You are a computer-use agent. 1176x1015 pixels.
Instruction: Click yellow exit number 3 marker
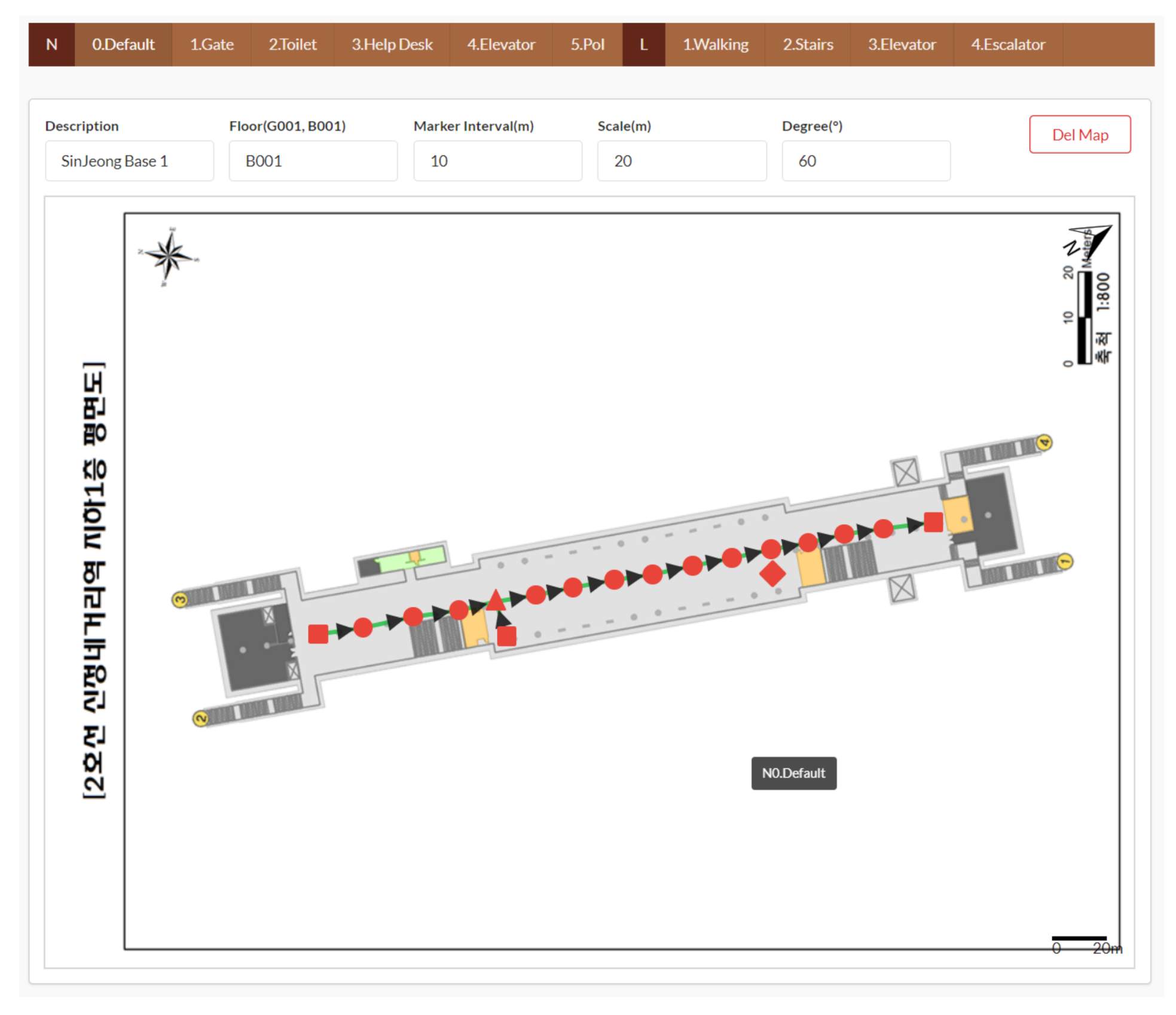[x=179, y=599]
